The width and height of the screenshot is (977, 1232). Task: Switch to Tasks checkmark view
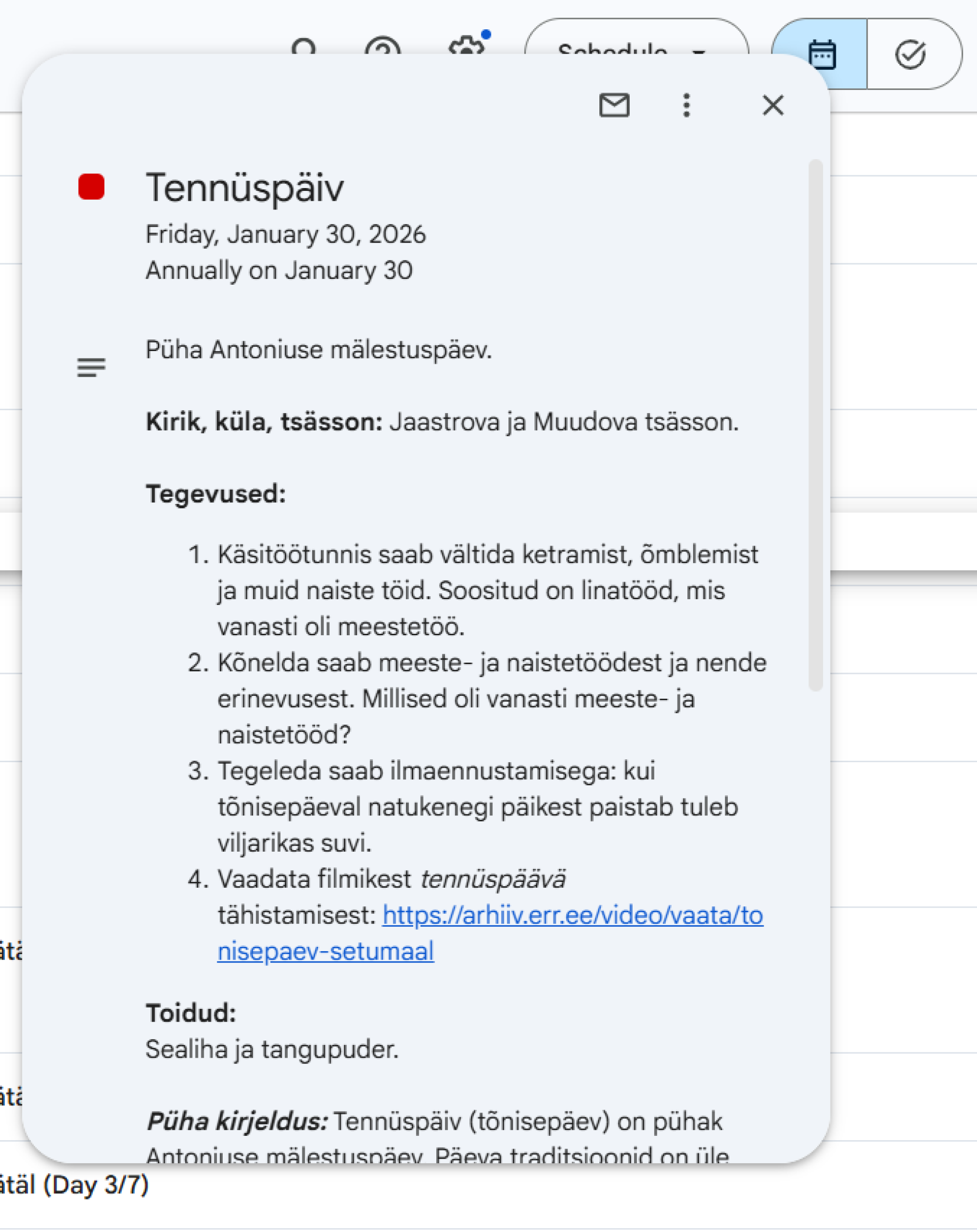[910, 54]
